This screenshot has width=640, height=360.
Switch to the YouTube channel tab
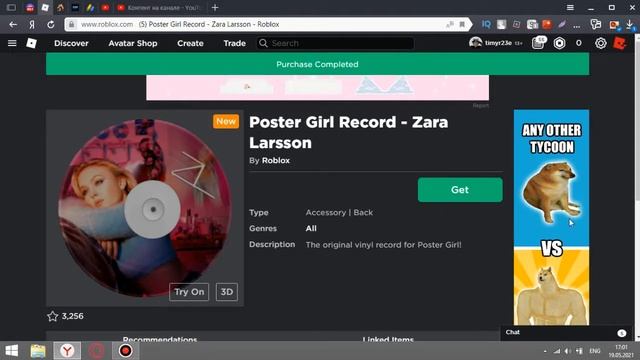160,7
